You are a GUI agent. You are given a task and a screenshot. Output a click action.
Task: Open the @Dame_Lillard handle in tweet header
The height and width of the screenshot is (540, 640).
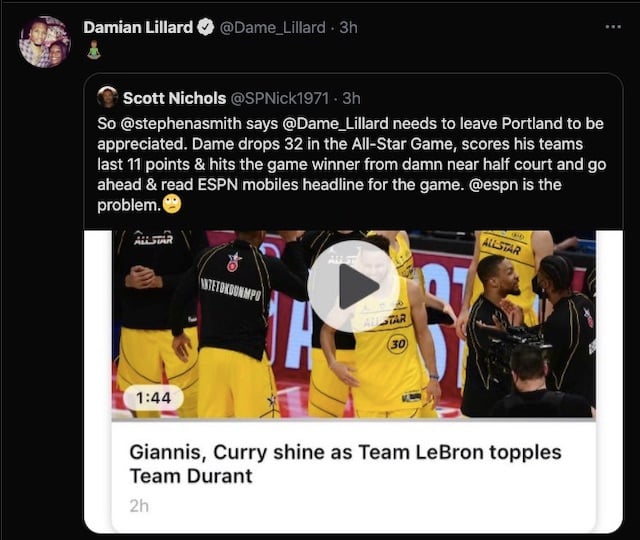point(273,28)
